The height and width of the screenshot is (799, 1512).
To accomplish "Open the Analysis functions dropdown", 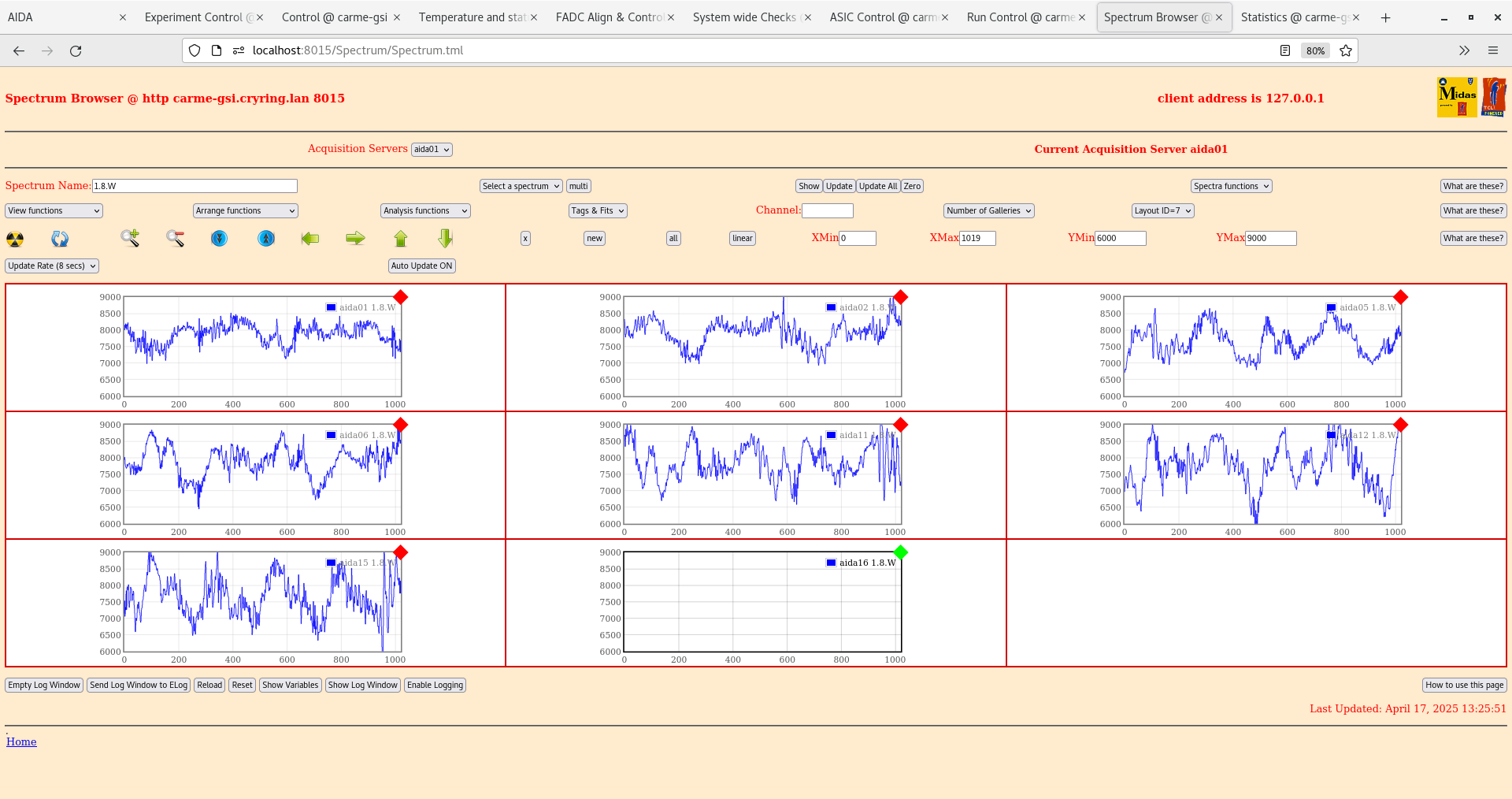I will click(x=425, y=210).
